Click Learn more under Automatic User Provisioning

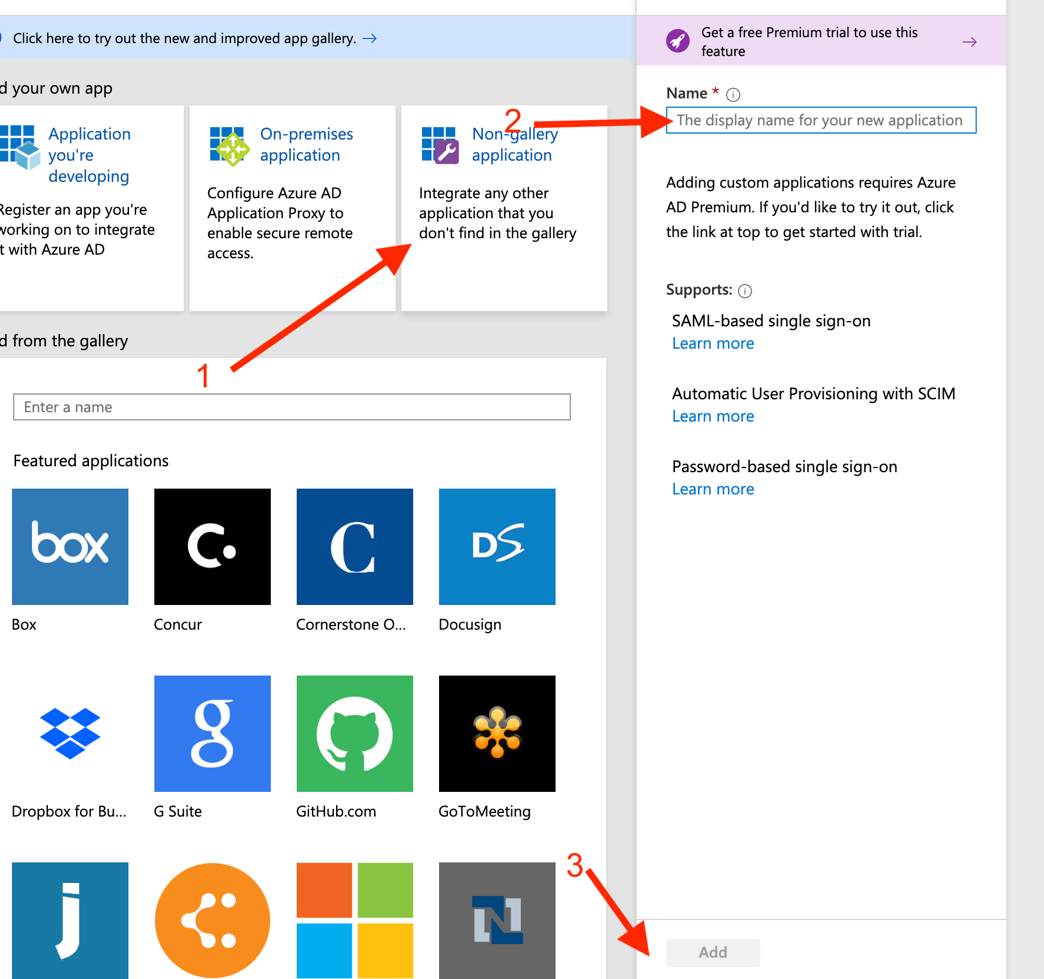click(x=712, y=416)
